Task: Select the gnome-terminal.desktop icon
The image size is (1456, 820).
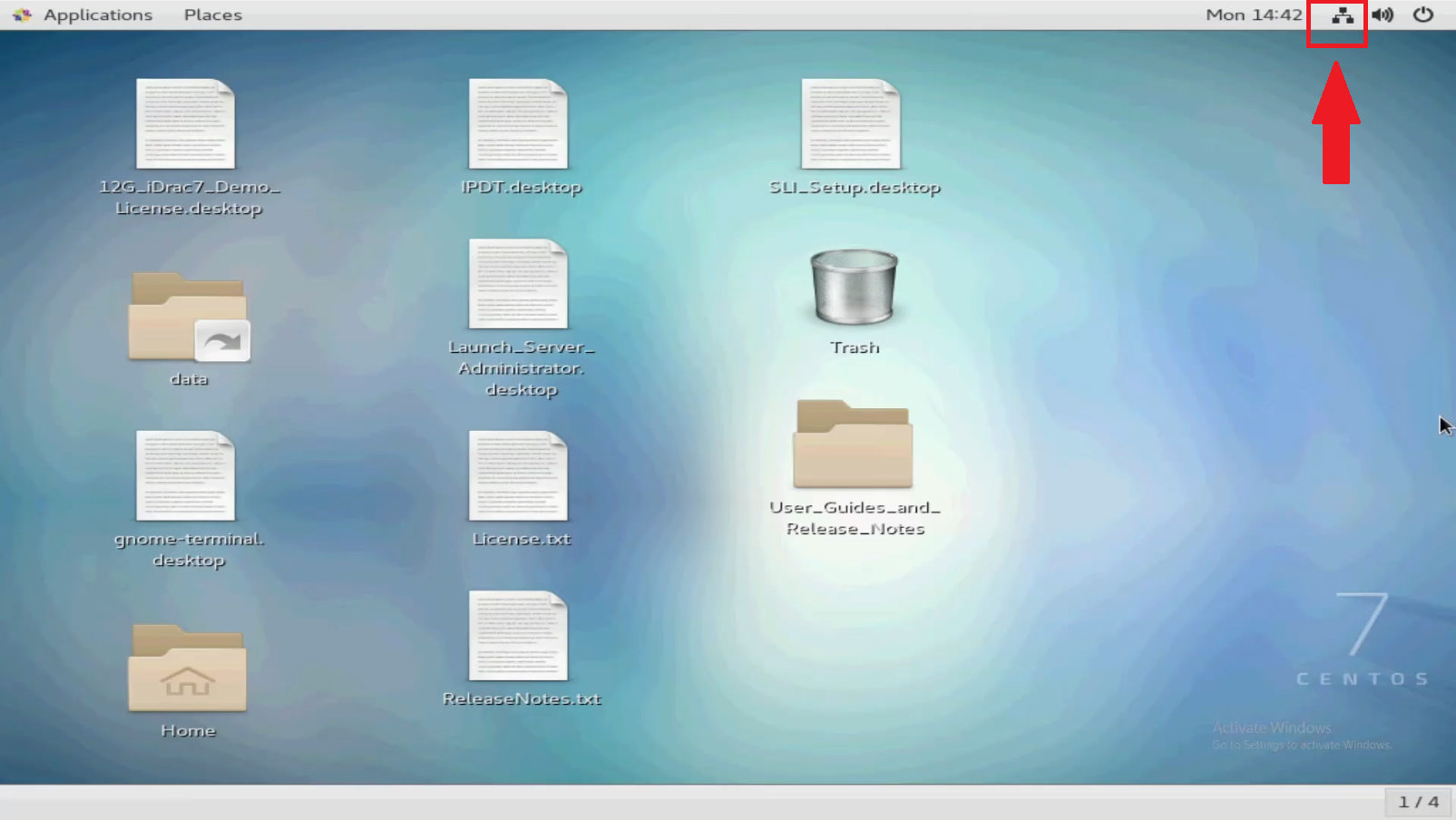Action: tap(186, 476)
